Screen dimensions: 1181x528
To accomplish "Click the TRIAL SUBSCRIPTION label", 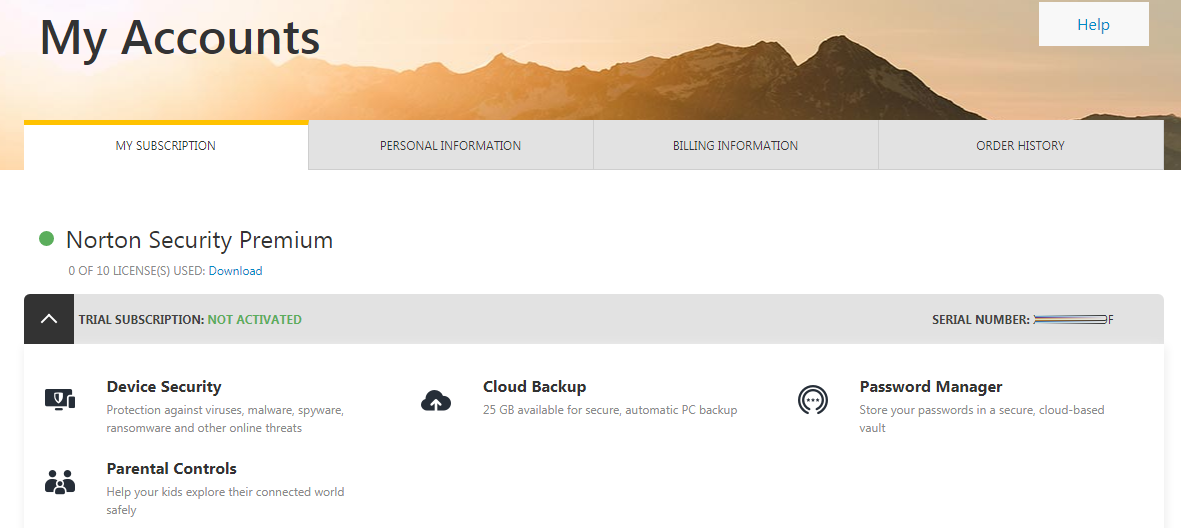I will (x=142, y=319).
